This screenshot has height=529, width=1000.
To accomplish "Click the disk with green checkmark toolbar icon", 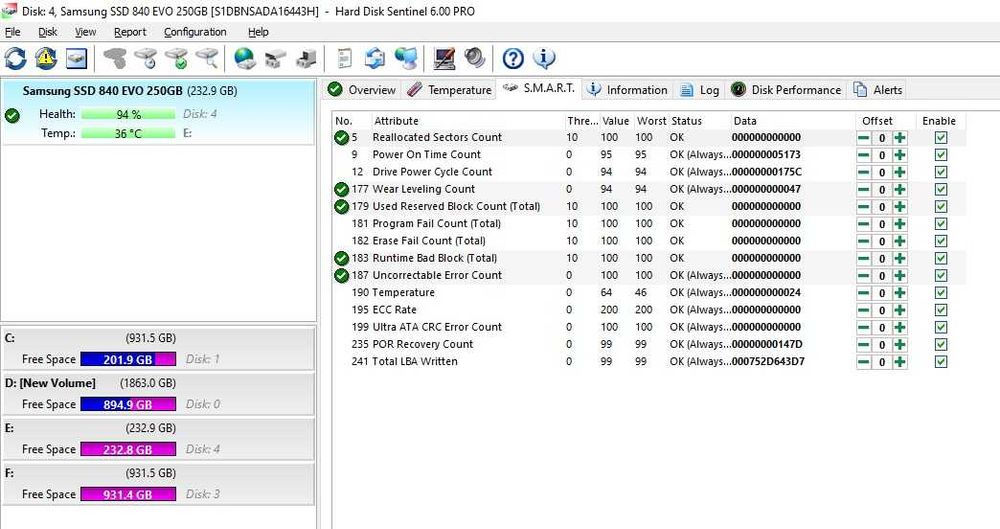I will tap(177, 59).
